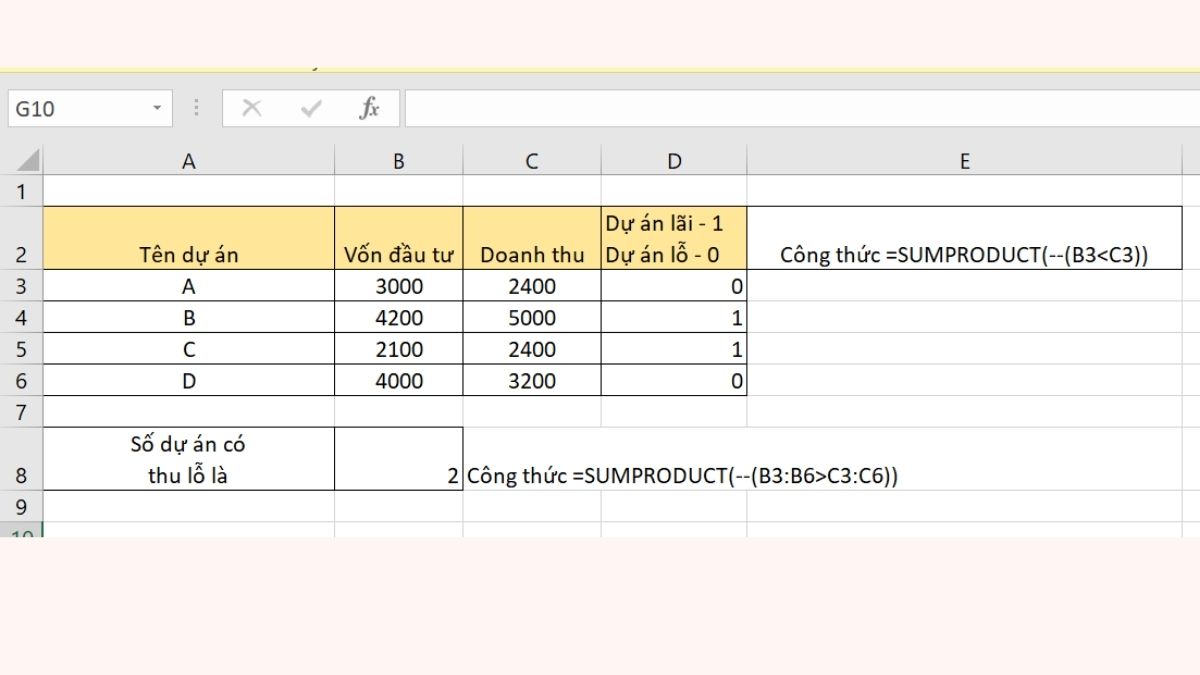Image resolution: width=1200 pixels, height=675 pixels.
Task: Click the revenue value 2400 in row 3
Action: (x=532, y=286)
